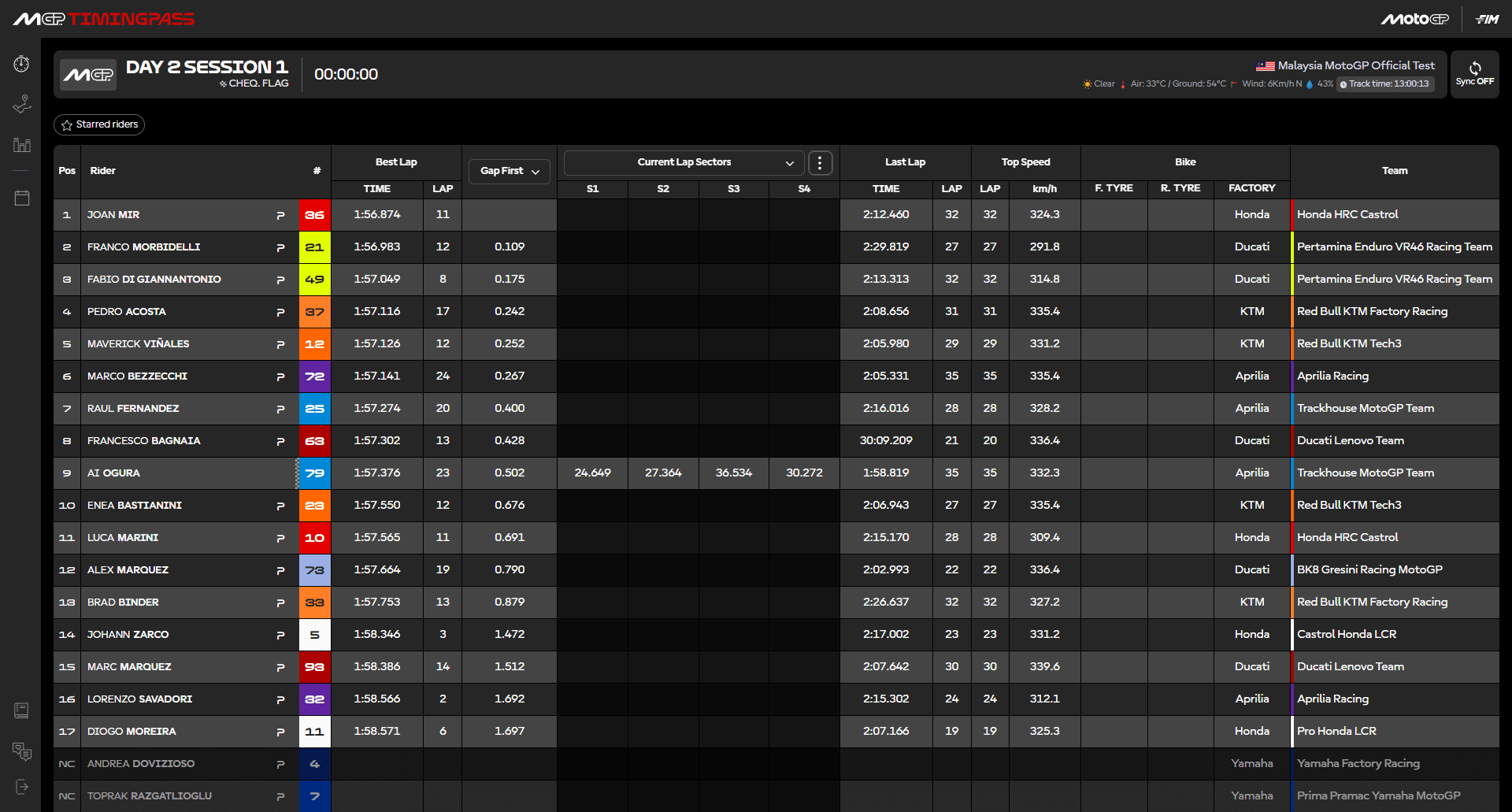Toggle the Sync OFF button
Viewport: 1512px width, 812px height.
click(1474, 74)
